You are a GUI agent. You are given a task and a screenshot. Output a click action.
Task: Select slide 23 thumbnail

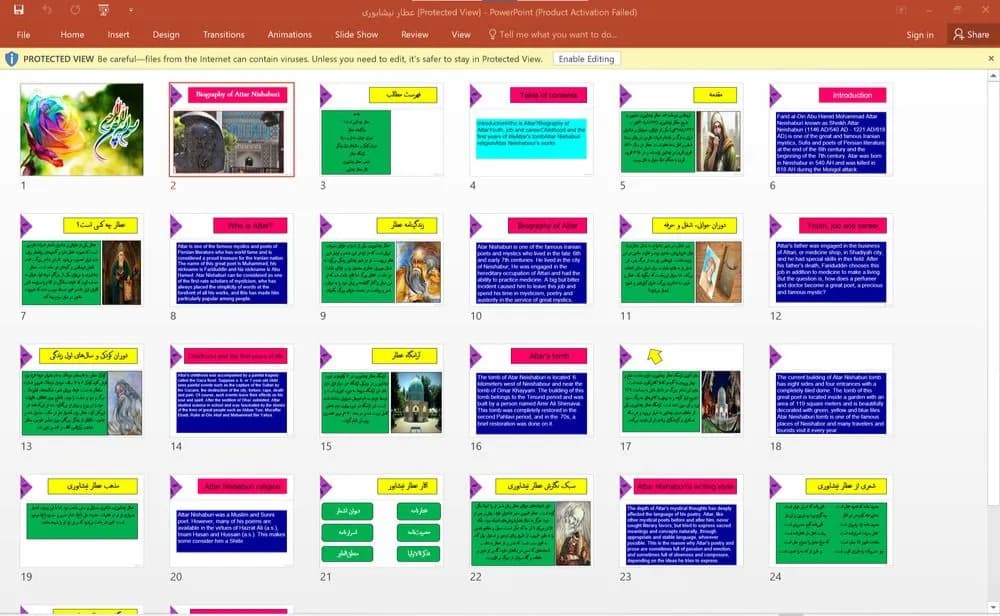pos(681,520)
